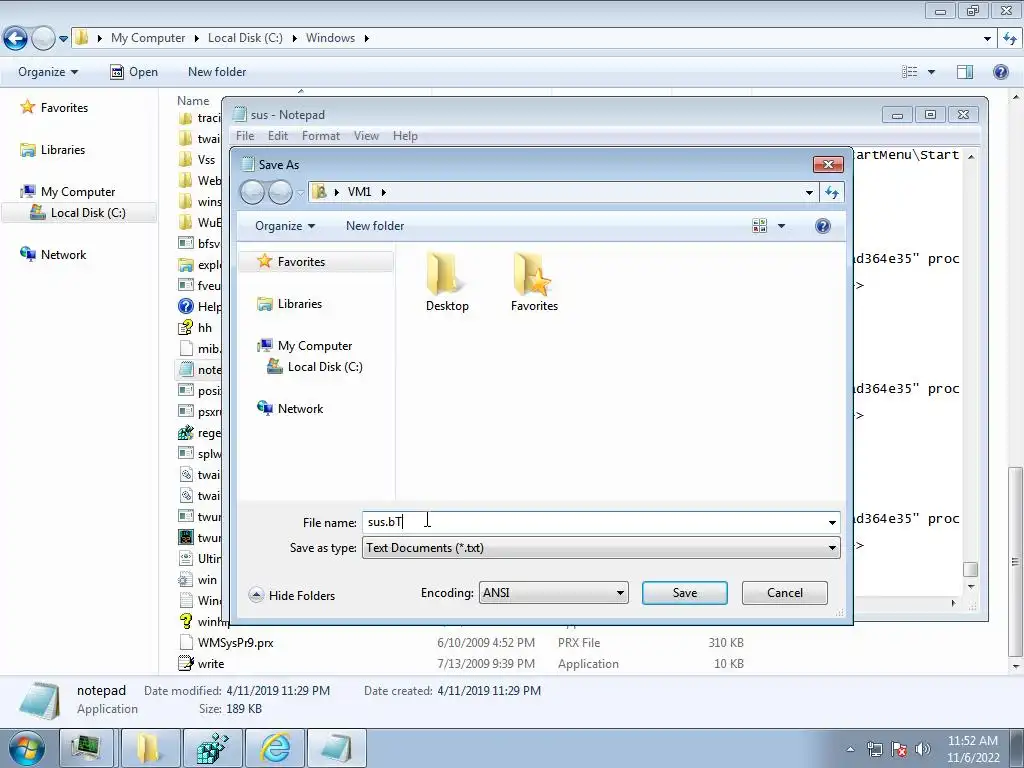Click Windows in Explorer address breadcrumb
1024x768 pixels.
coord(330,38)
